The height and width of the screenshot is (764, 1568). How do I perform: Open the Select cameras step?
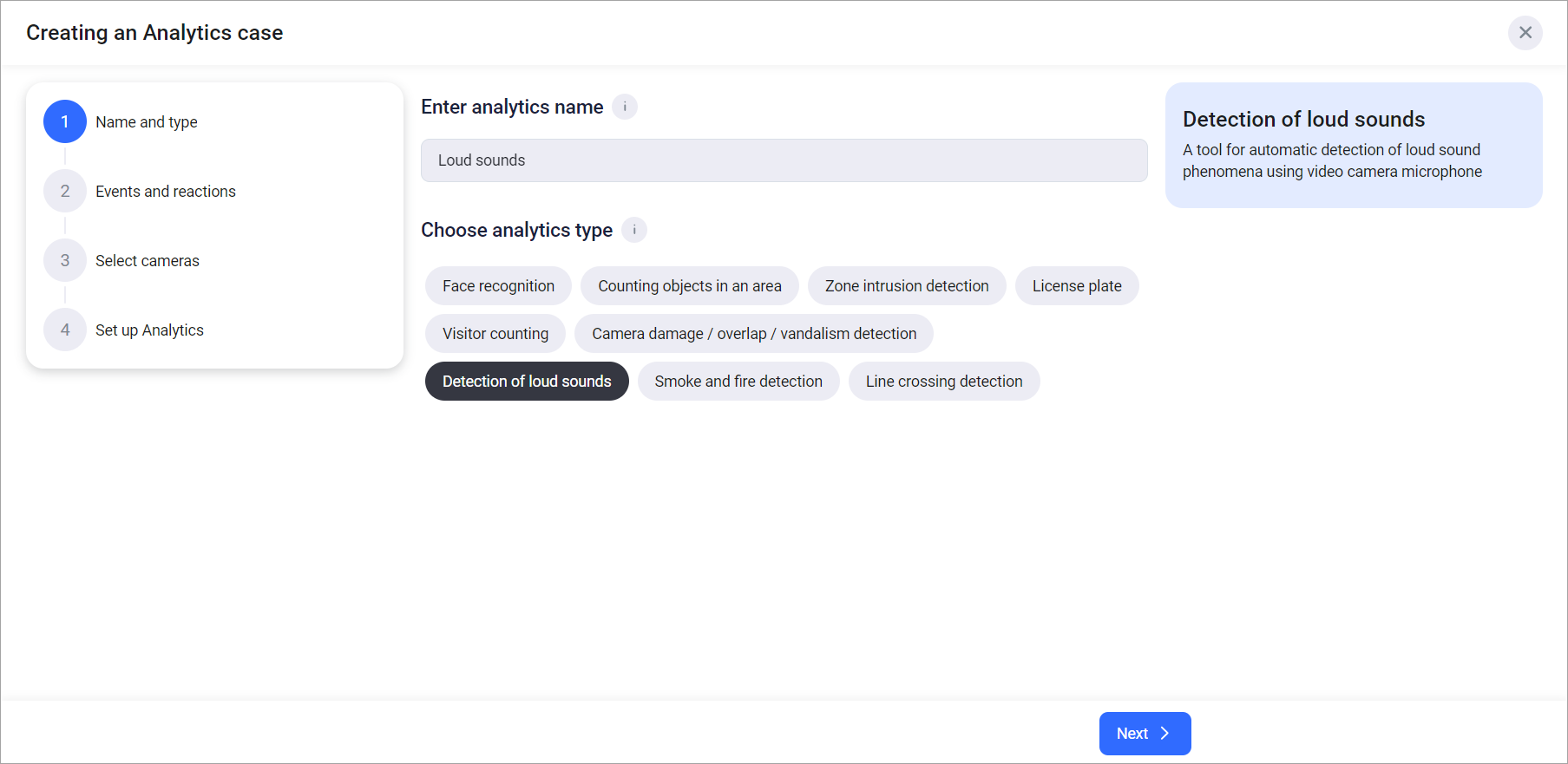147,261
